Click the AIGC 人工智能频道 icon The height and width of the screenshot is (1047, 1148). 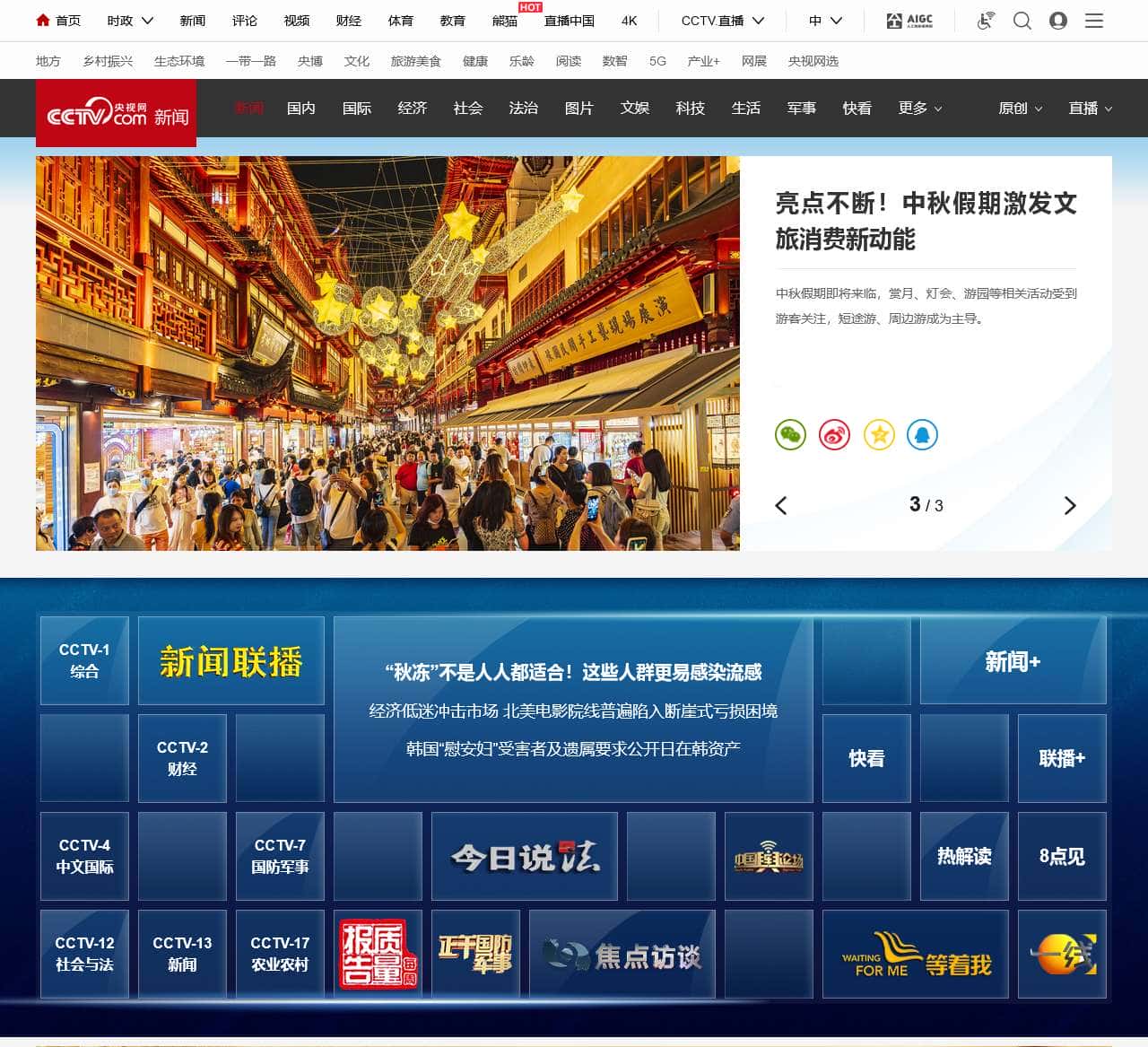[x=909, y=21]
